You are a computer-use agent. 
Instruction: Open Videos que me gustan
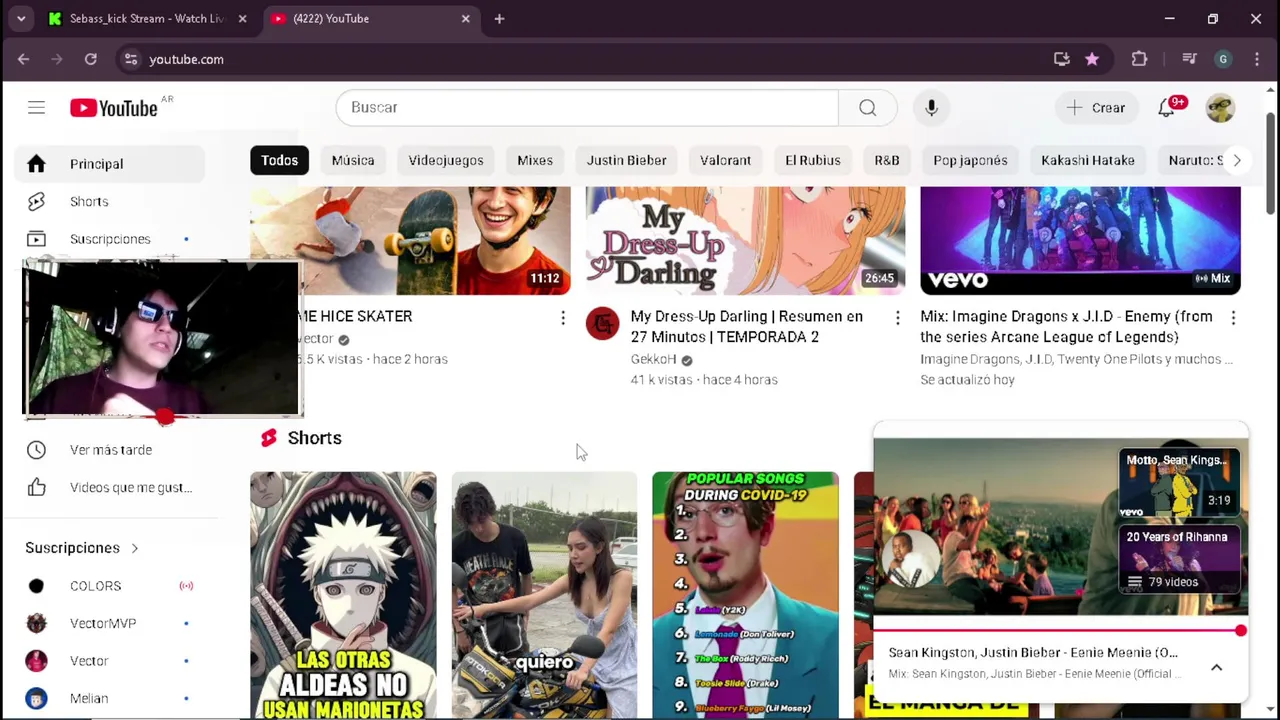tap(110, 487)
